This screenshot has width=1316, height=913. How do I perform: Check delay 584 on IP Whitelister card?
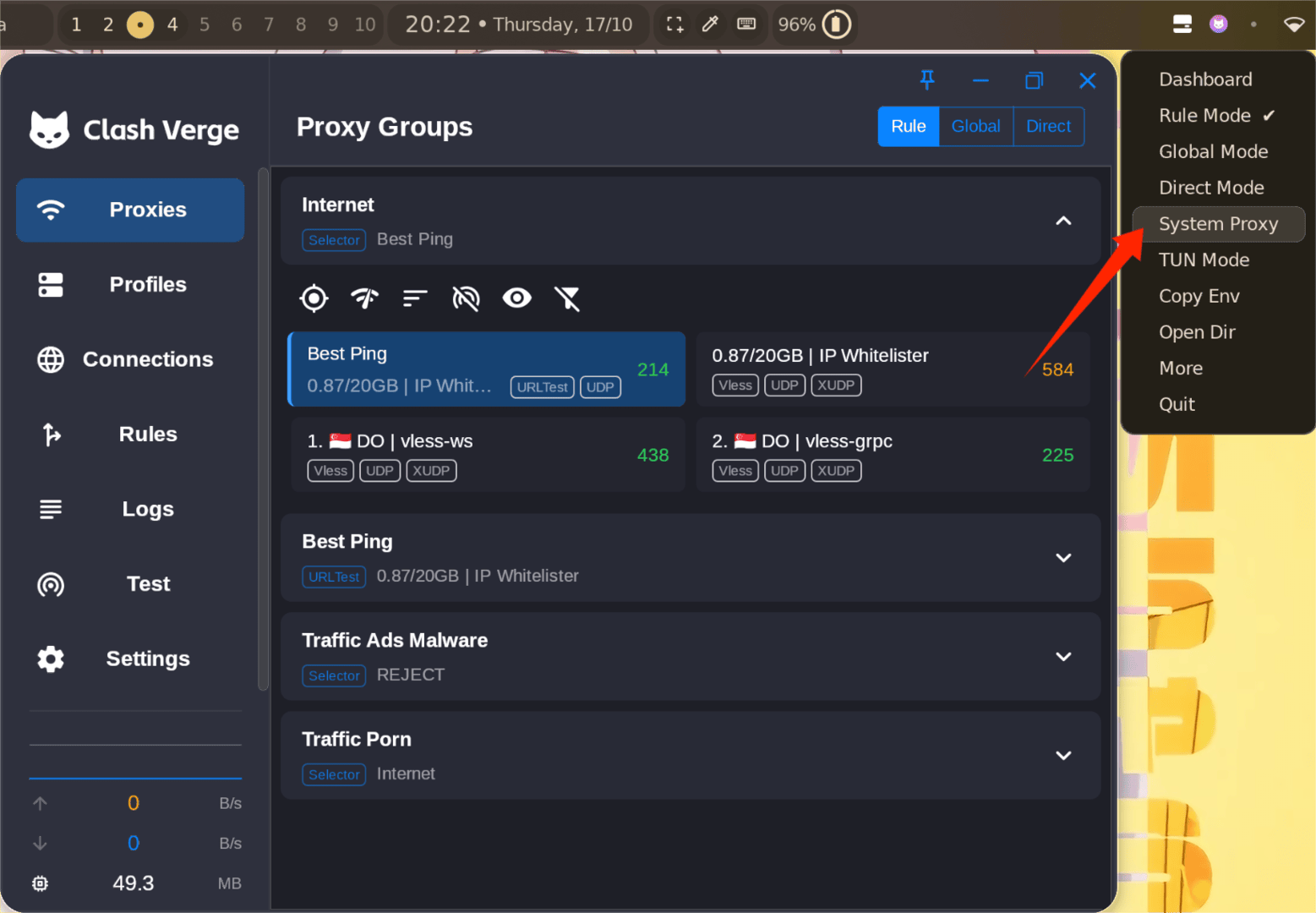click(1057, 369)
